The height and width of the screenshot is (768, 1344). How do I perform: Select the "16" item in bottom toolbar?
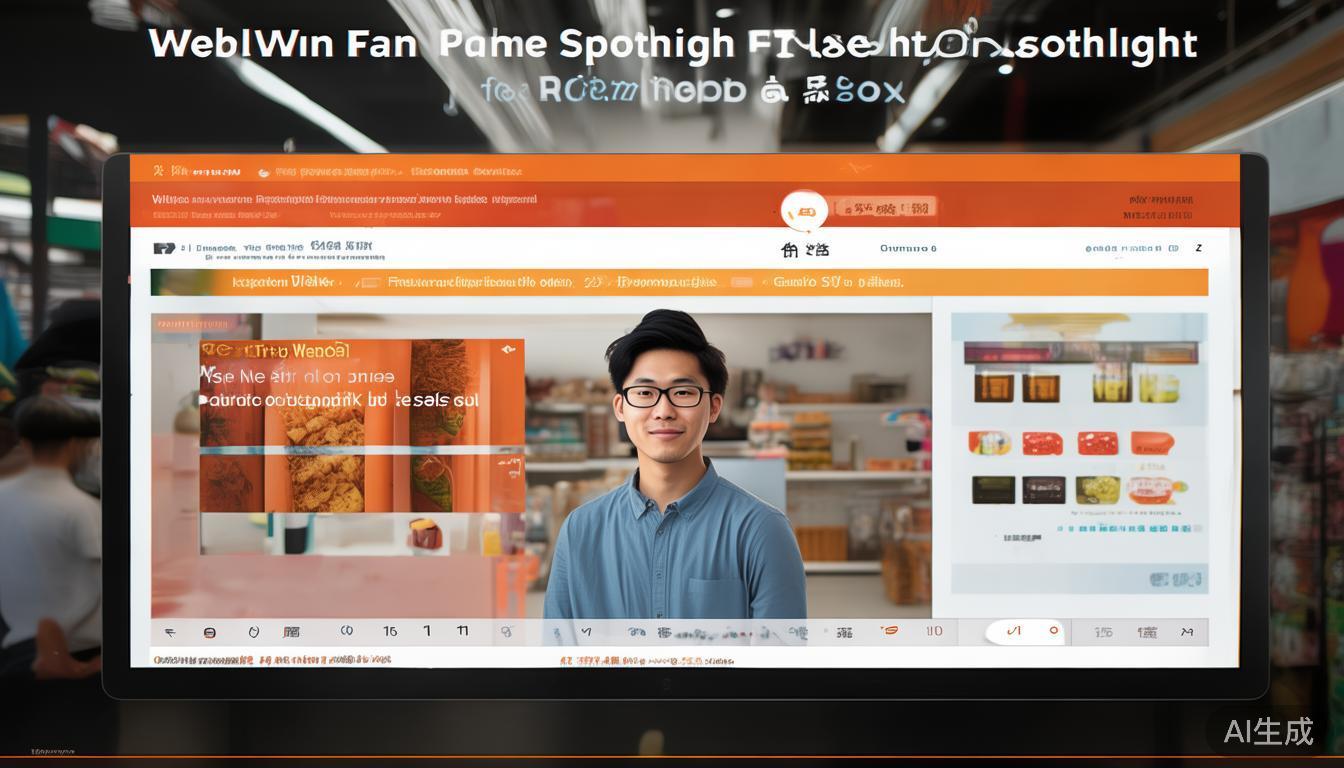(x=390, y=631)
